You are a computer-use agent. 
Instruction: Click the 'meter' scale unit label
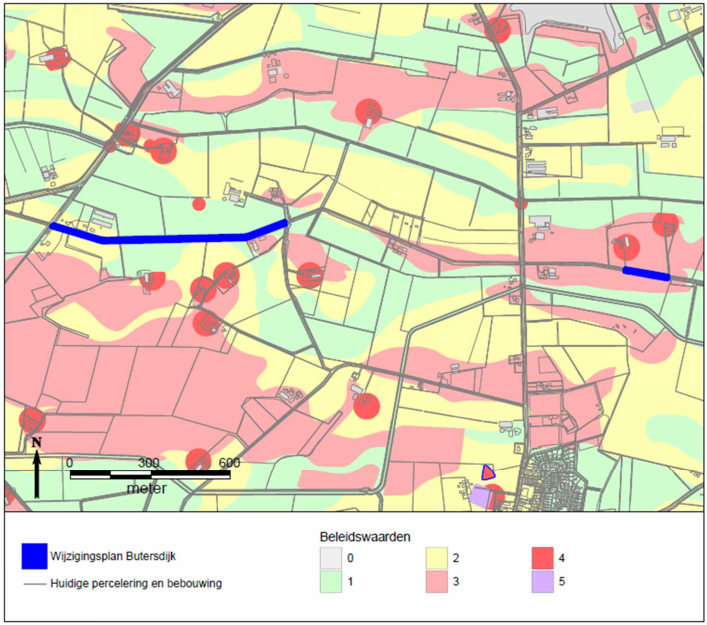(x=147, y=488)
